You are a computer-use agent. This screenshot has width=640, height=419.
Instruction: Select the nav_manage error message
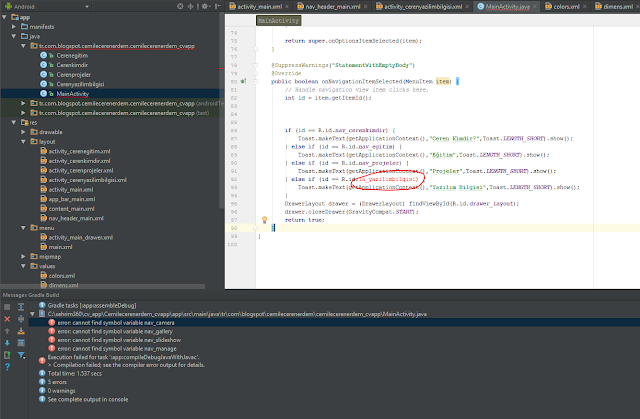(x=117, y=348)
